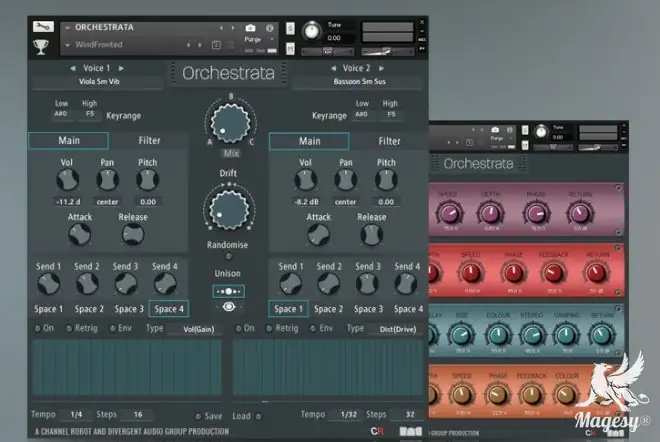Switch to Voice 2 Main tab

309,141
